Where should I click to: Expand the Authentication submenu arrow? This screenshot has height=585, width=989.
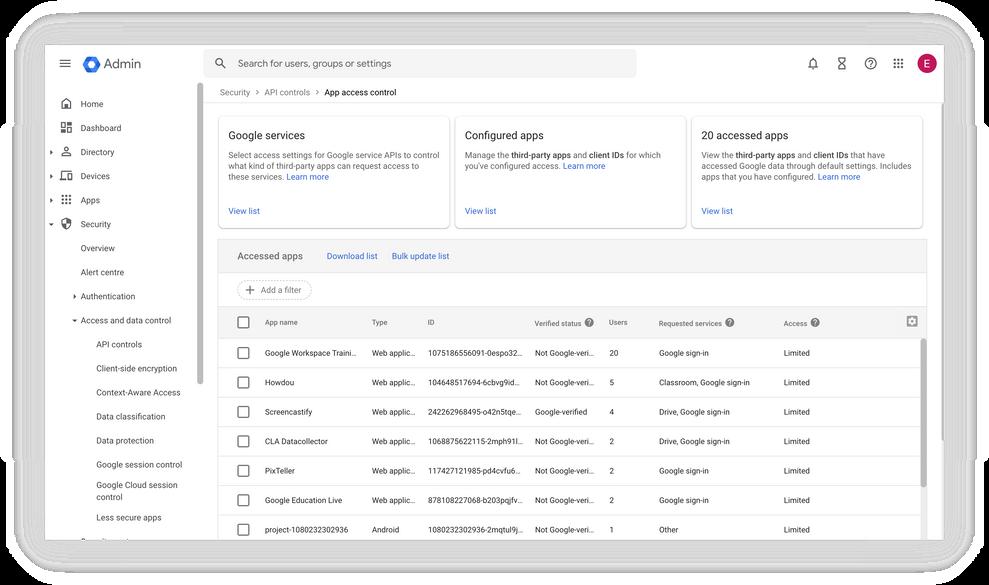[x=74, y=297]
